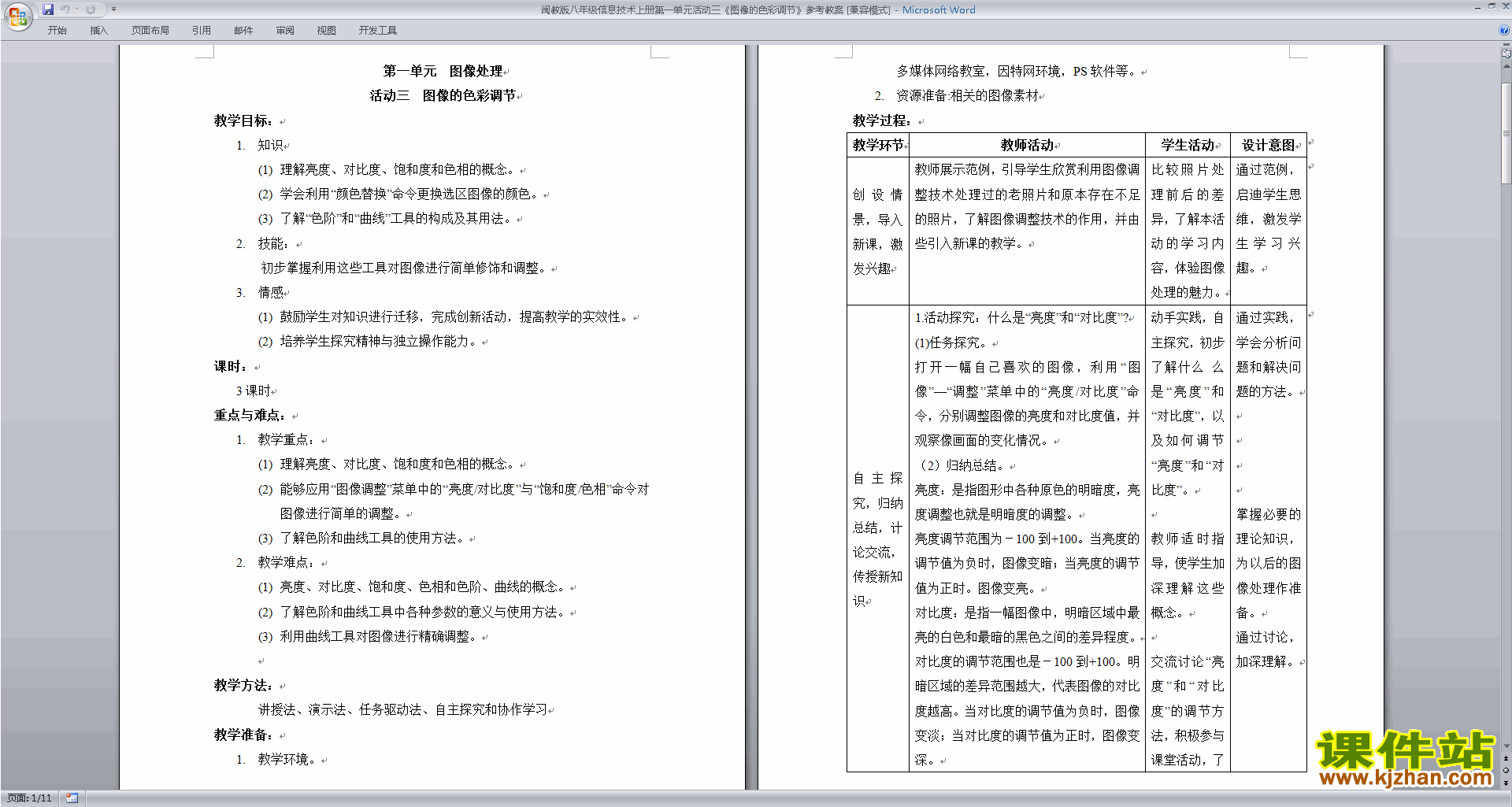Open the 邮件 ribbon tab
The height and width of the screenshot is (807, 1512).
pos(243,30)
